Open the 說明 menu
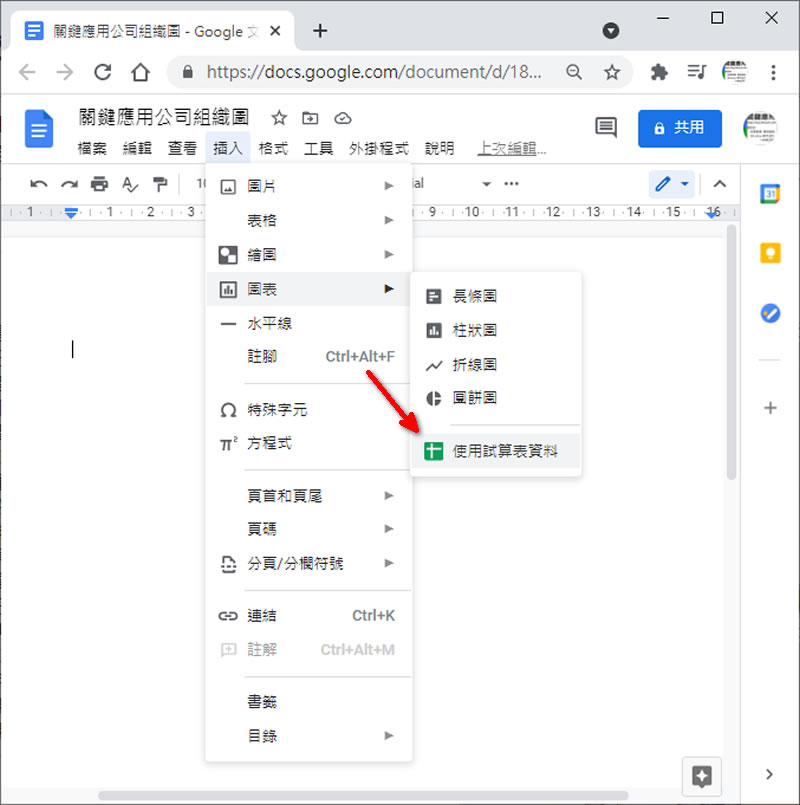This screenshot has width=800, height=805. pos(440,148)
